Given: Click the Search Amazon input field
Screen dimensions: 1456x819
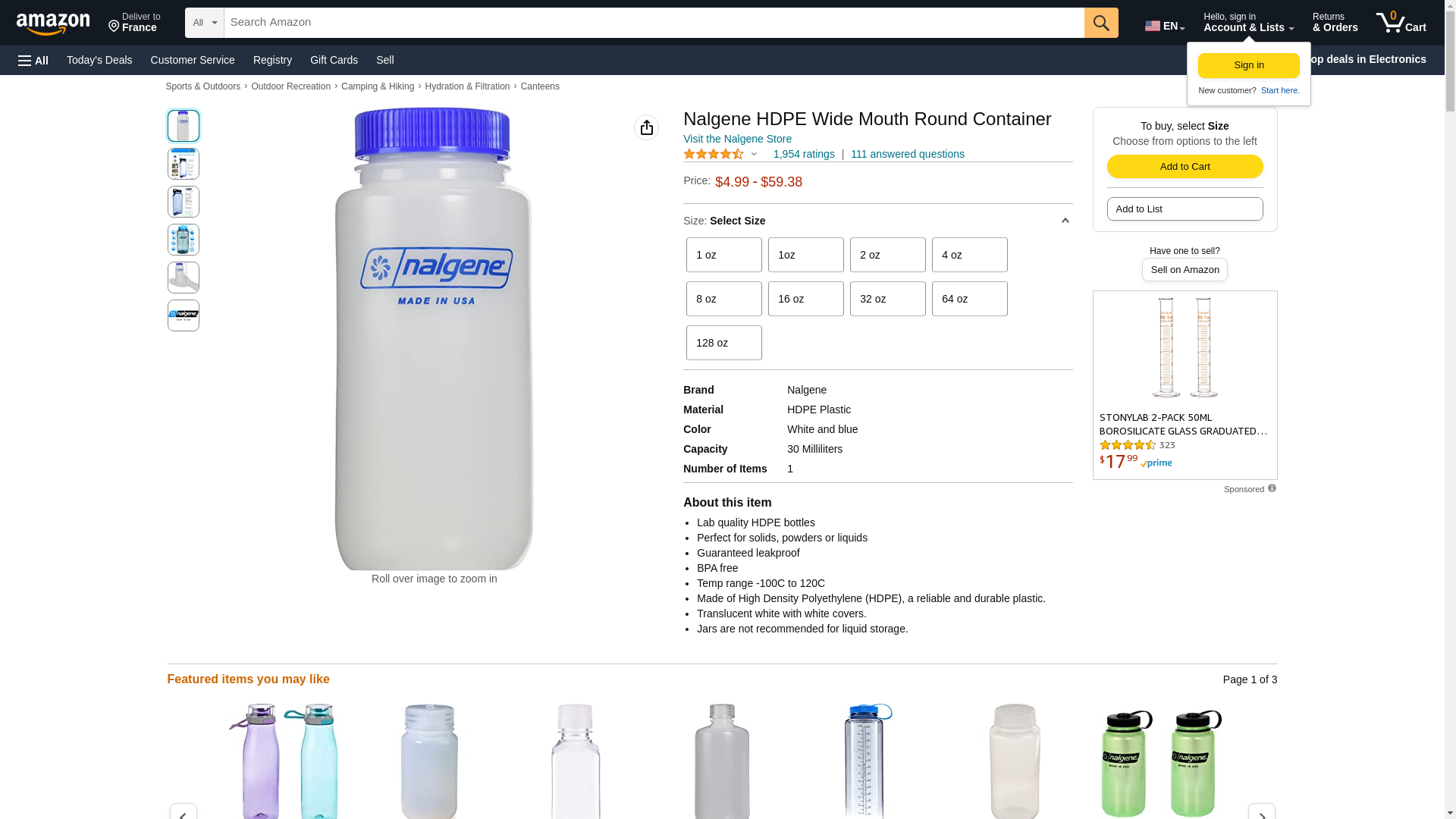Looking at the screenshot, I should [x=654, y=23].
